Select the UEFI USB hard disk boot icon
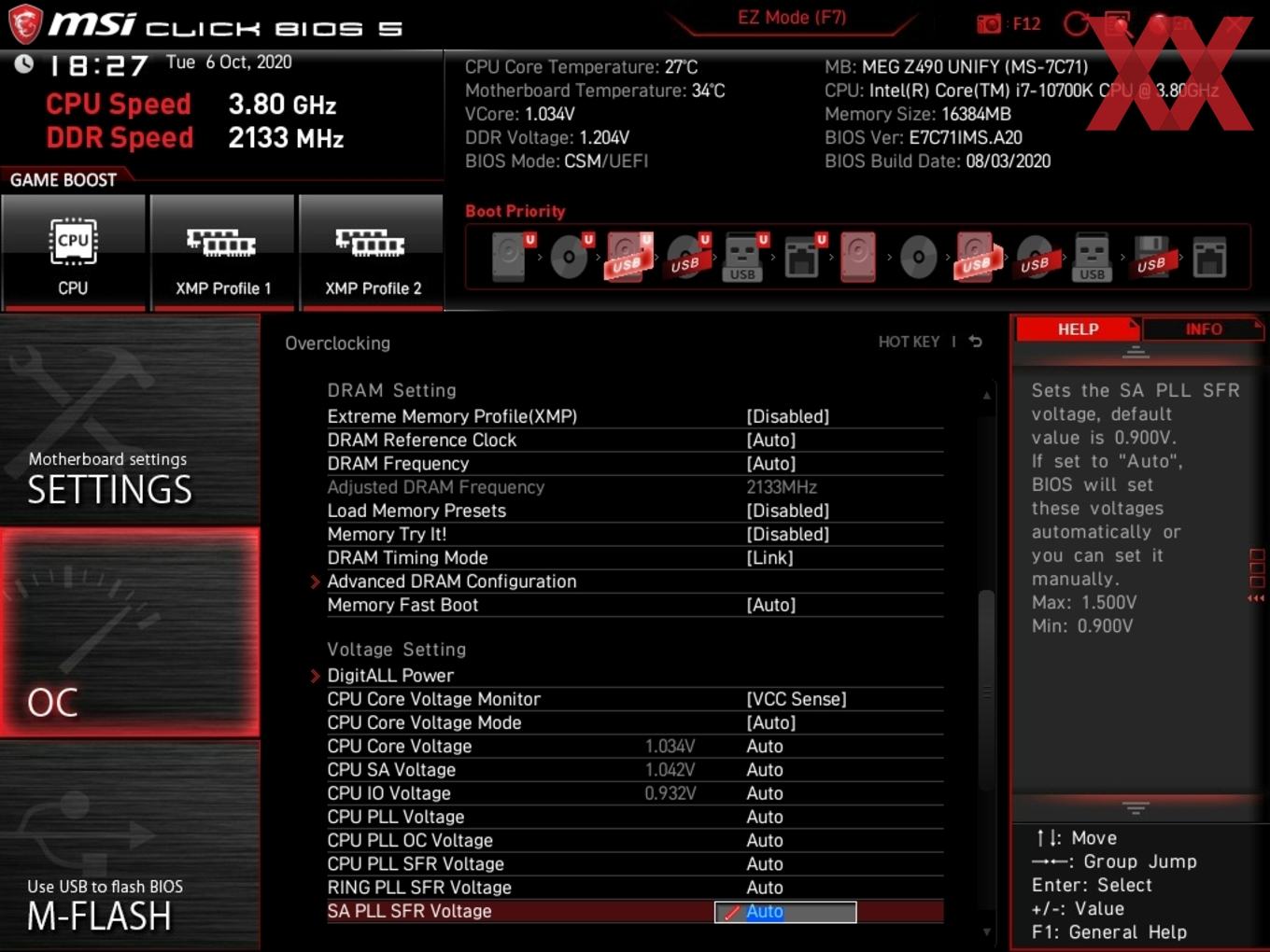 pyautogui.click(x=628, y=257)
